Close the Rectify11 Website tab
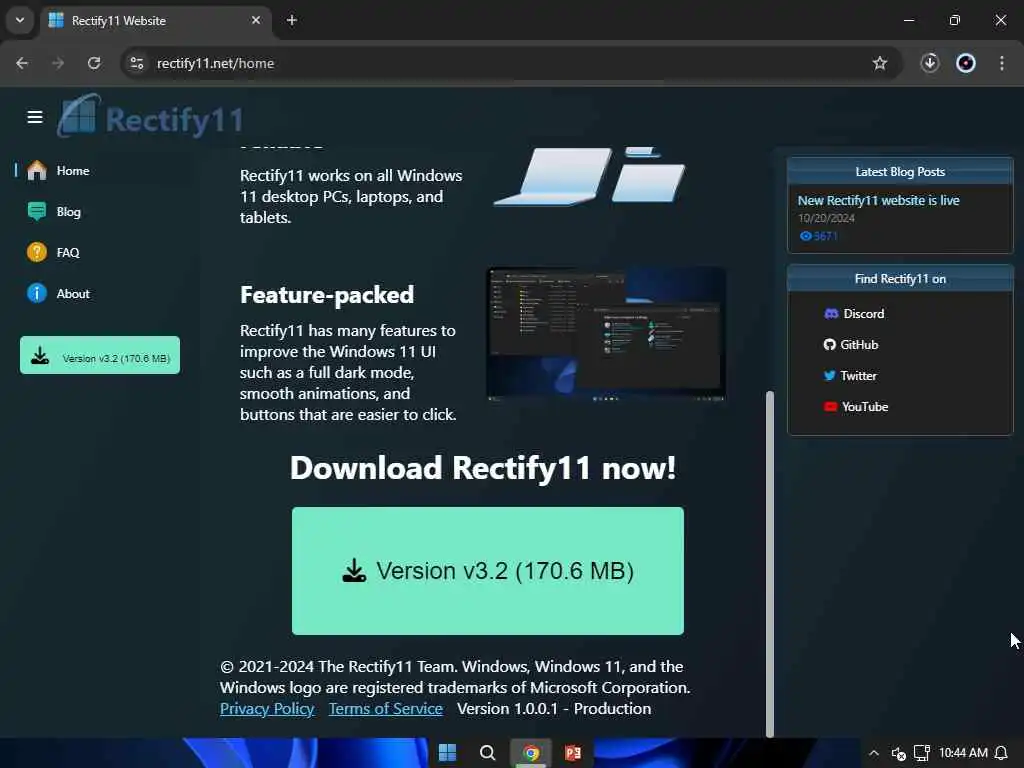1024x768 pixels. tap(256, 20)
